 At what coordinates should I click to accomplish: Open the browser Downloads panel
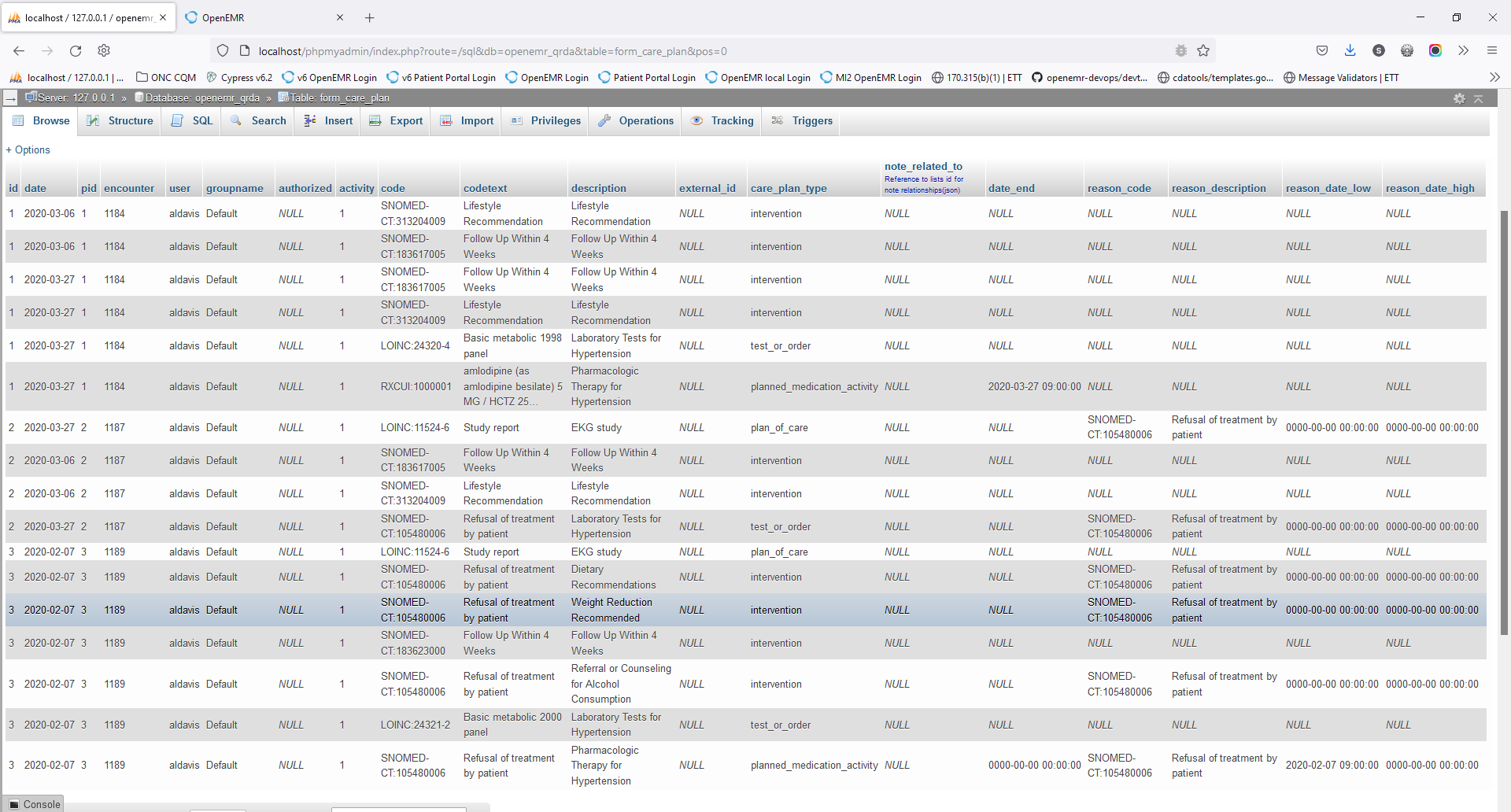point(1350,50)
